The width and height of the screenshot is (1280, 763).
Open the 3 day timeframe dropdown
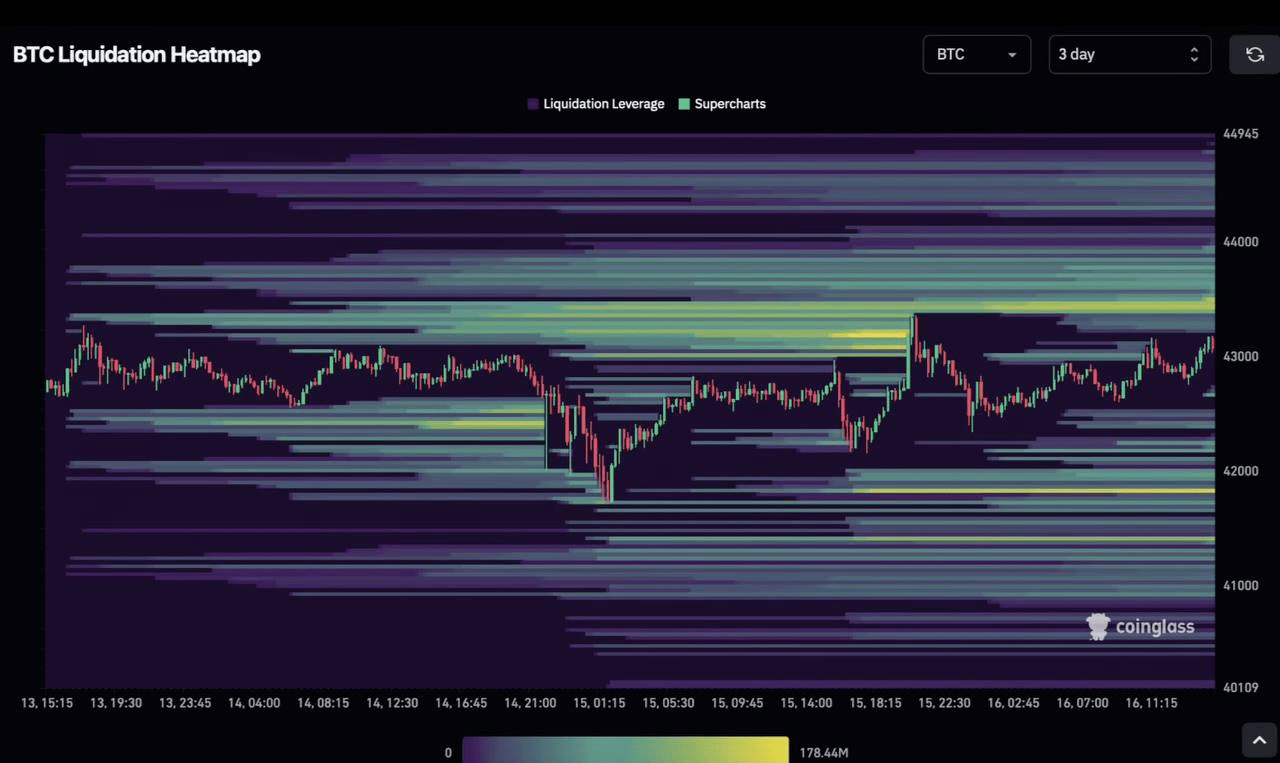point(1129,54)
